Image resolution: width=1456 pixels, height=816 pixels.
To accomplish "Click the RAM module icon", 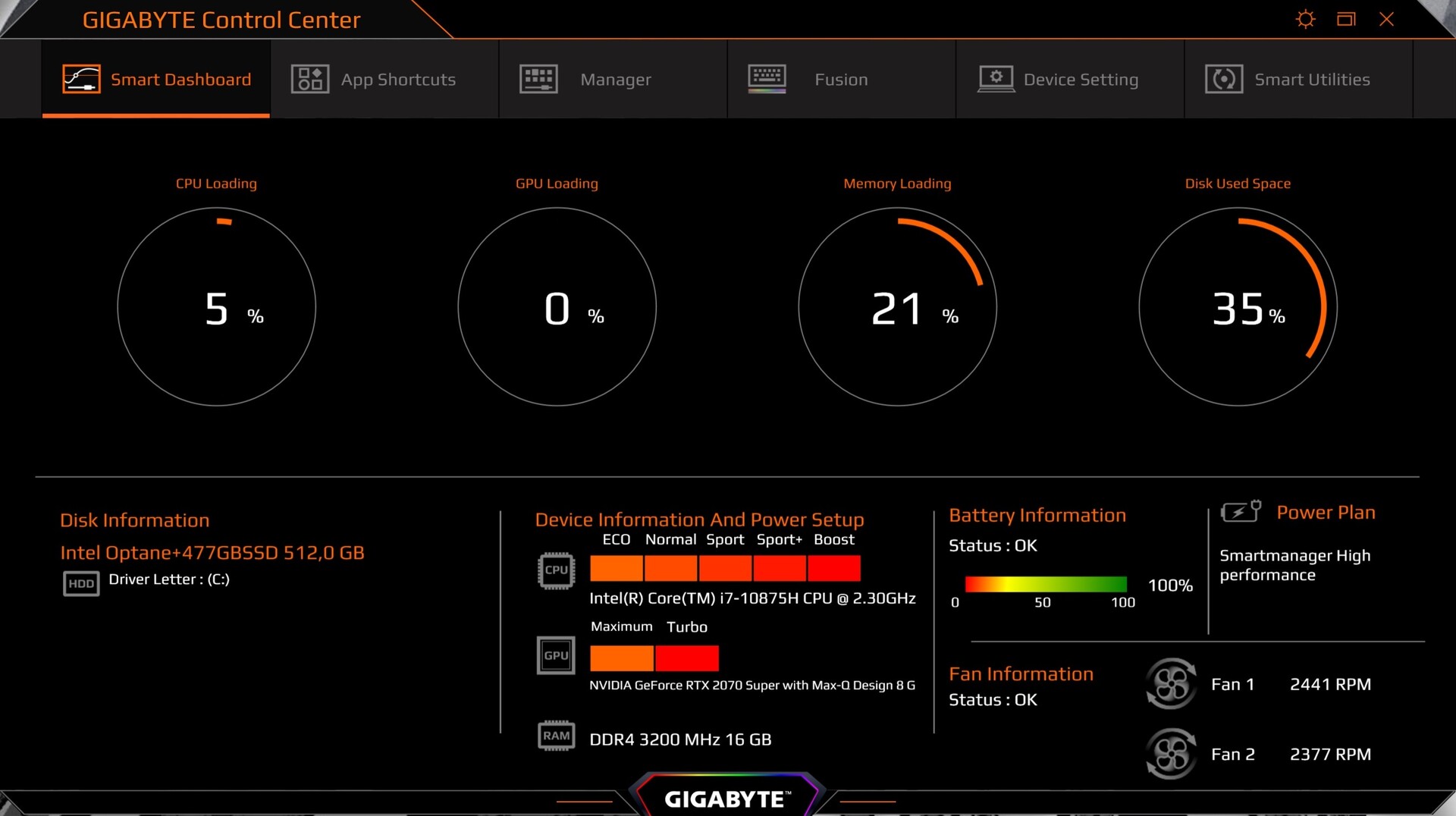I will pyautogui.click(x=556, y=736).
